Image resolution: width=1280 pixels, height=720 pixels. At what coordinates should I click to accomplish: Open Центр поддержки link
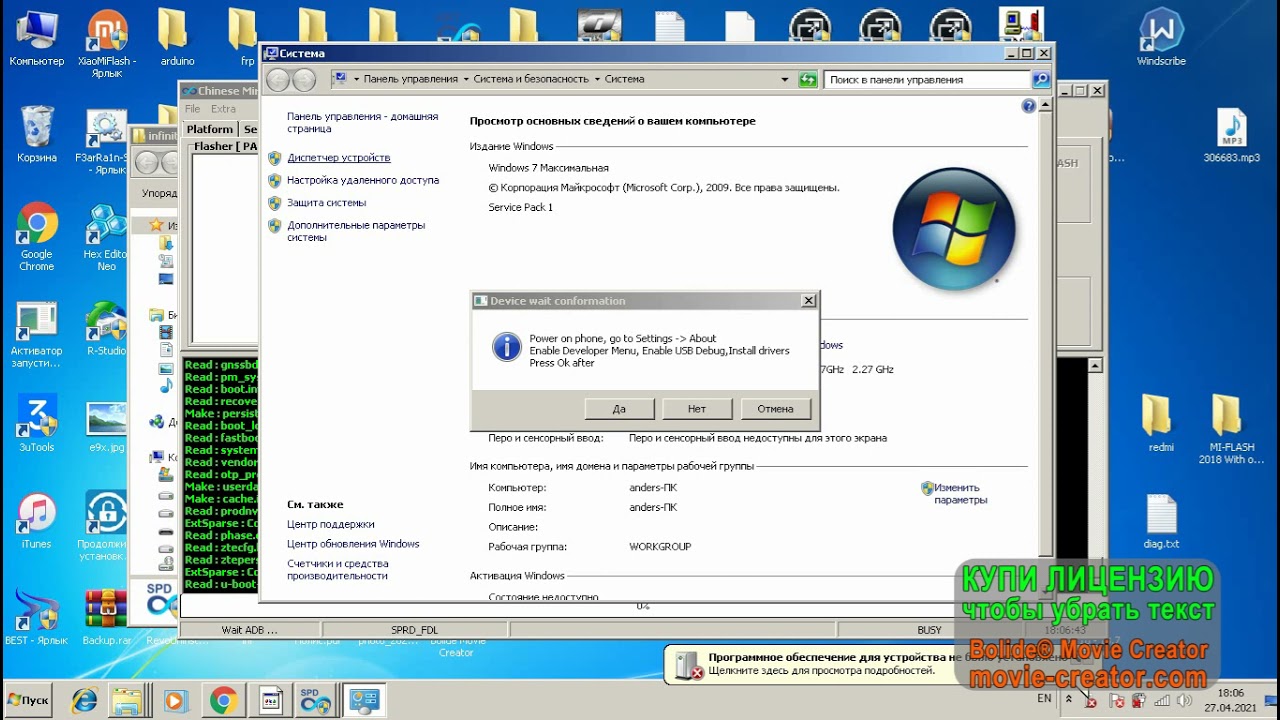tap(331, 524)
